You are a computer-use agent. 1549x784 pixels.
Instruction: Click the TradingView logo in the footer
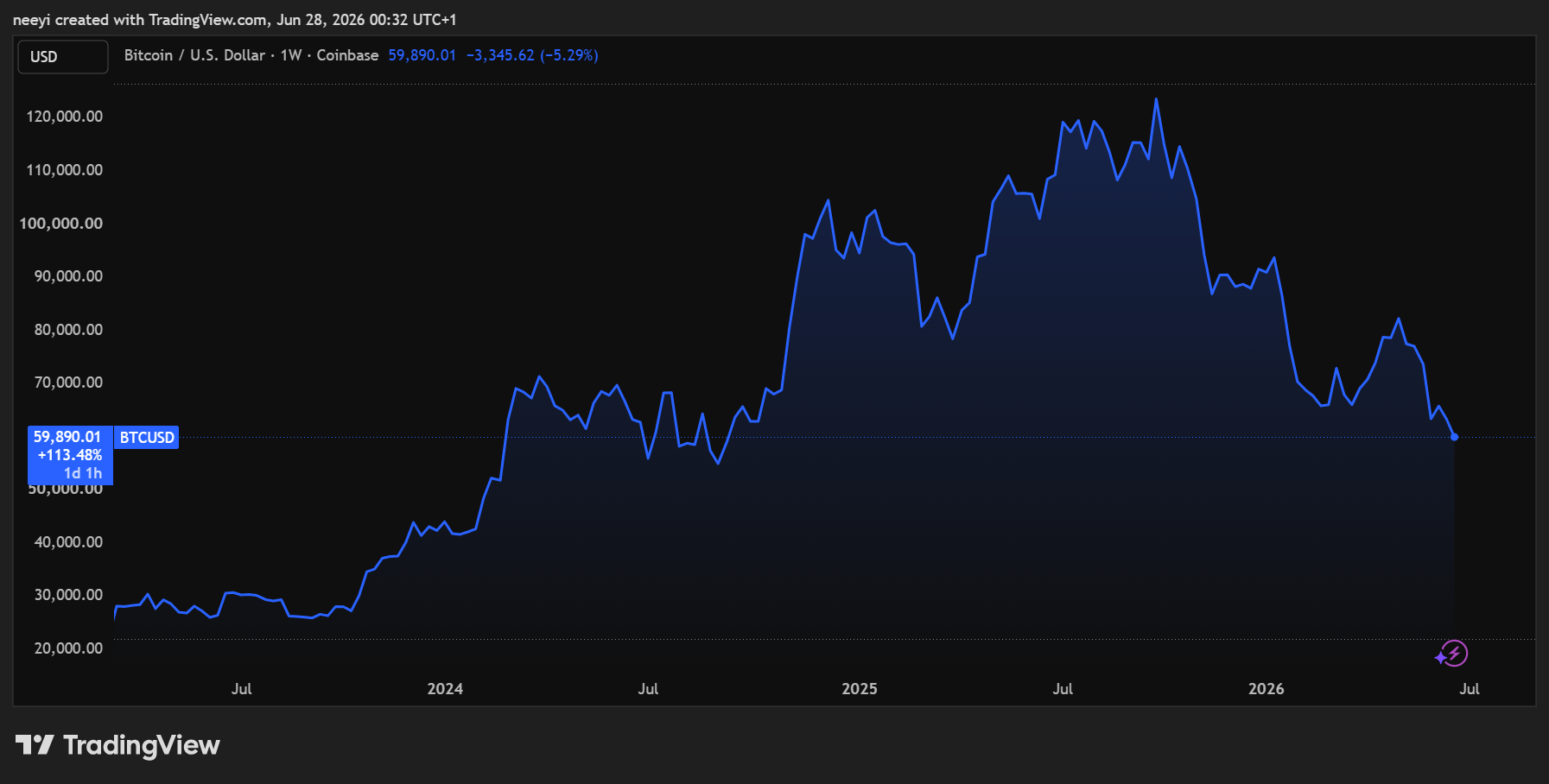click(117, 745)
